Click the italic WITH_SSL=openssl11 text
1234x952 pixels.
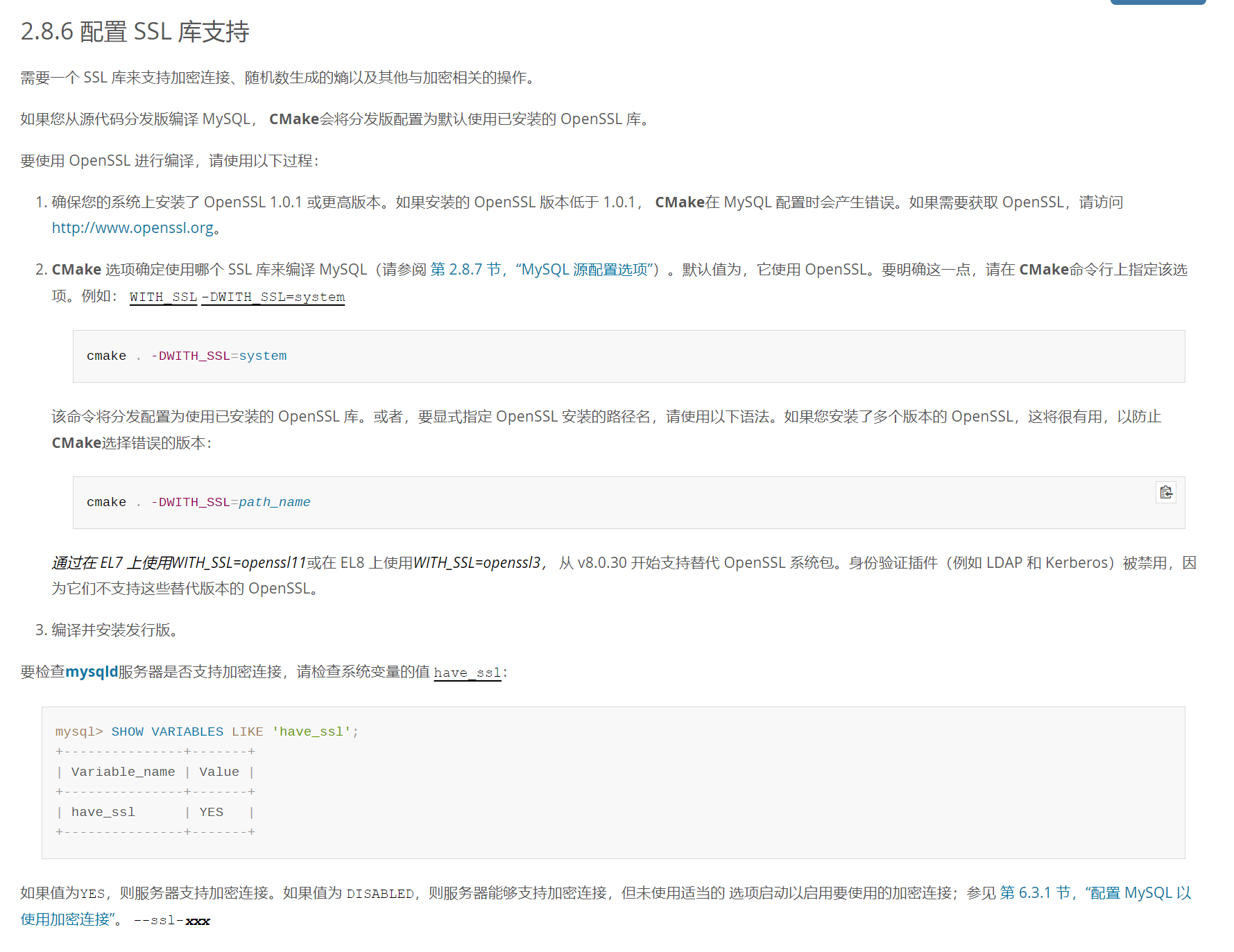point(239,563)
